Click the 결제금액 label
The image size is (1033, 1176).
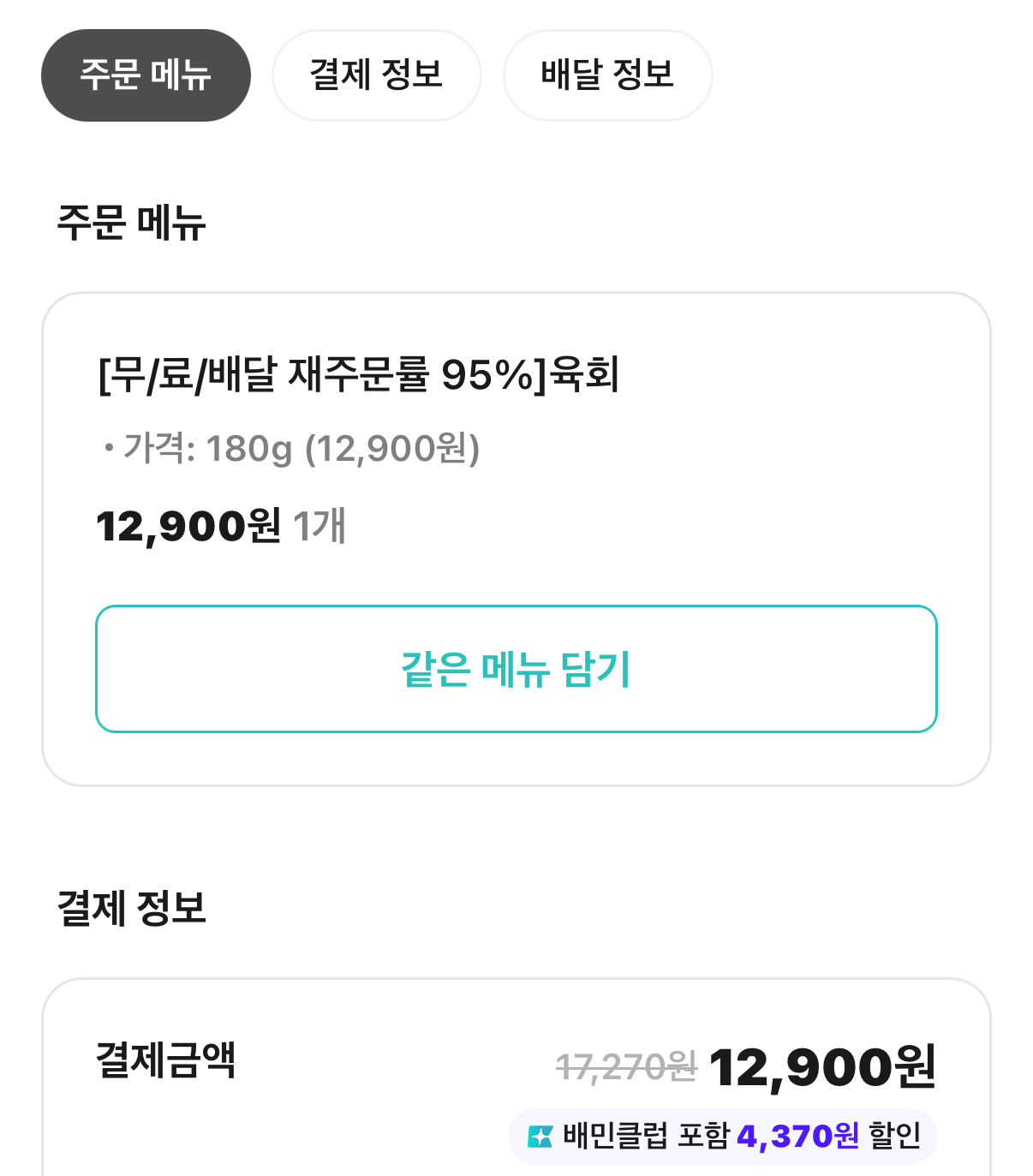[165, 1060]
